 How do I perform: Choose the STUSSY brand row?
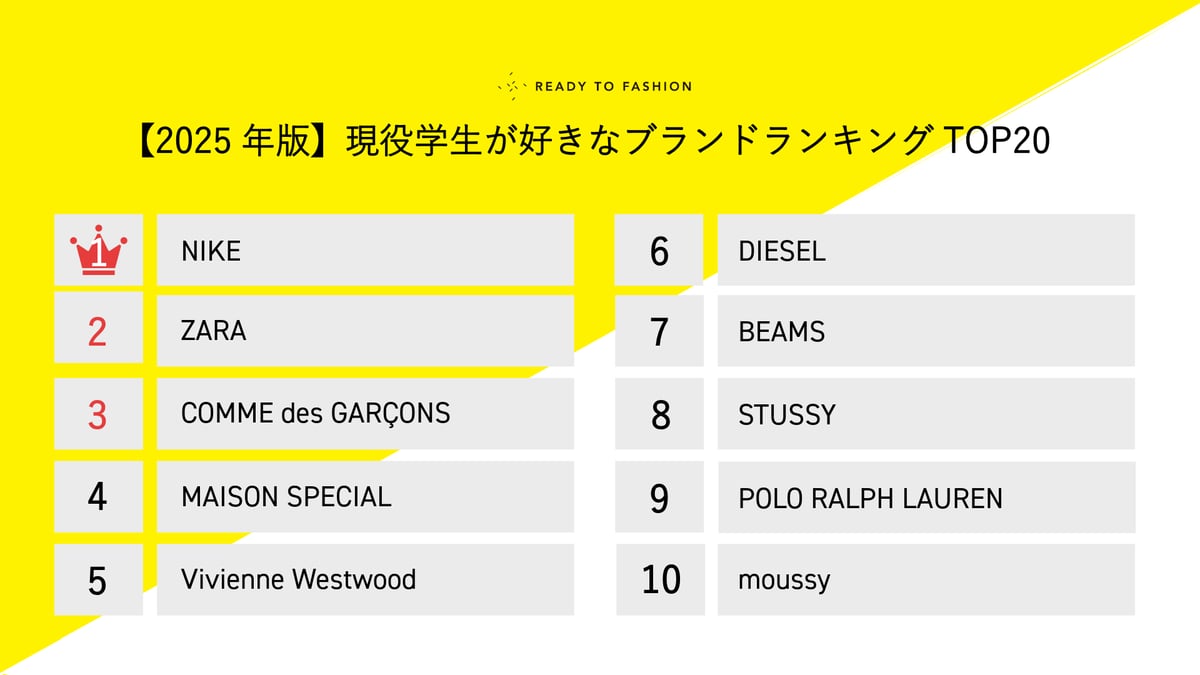[925, 413]
